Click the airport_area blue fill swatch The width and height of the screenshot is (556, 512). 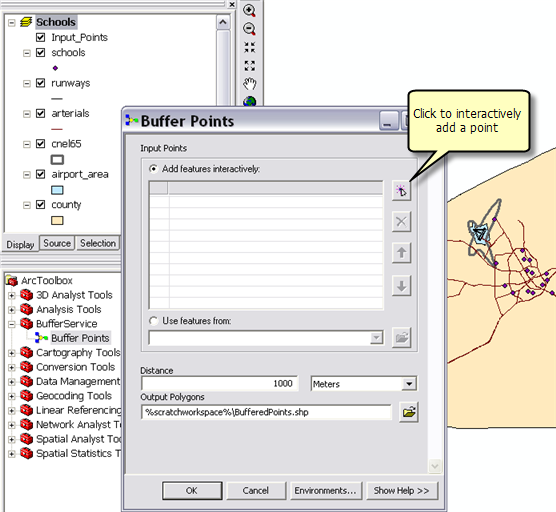pos(57,190)
